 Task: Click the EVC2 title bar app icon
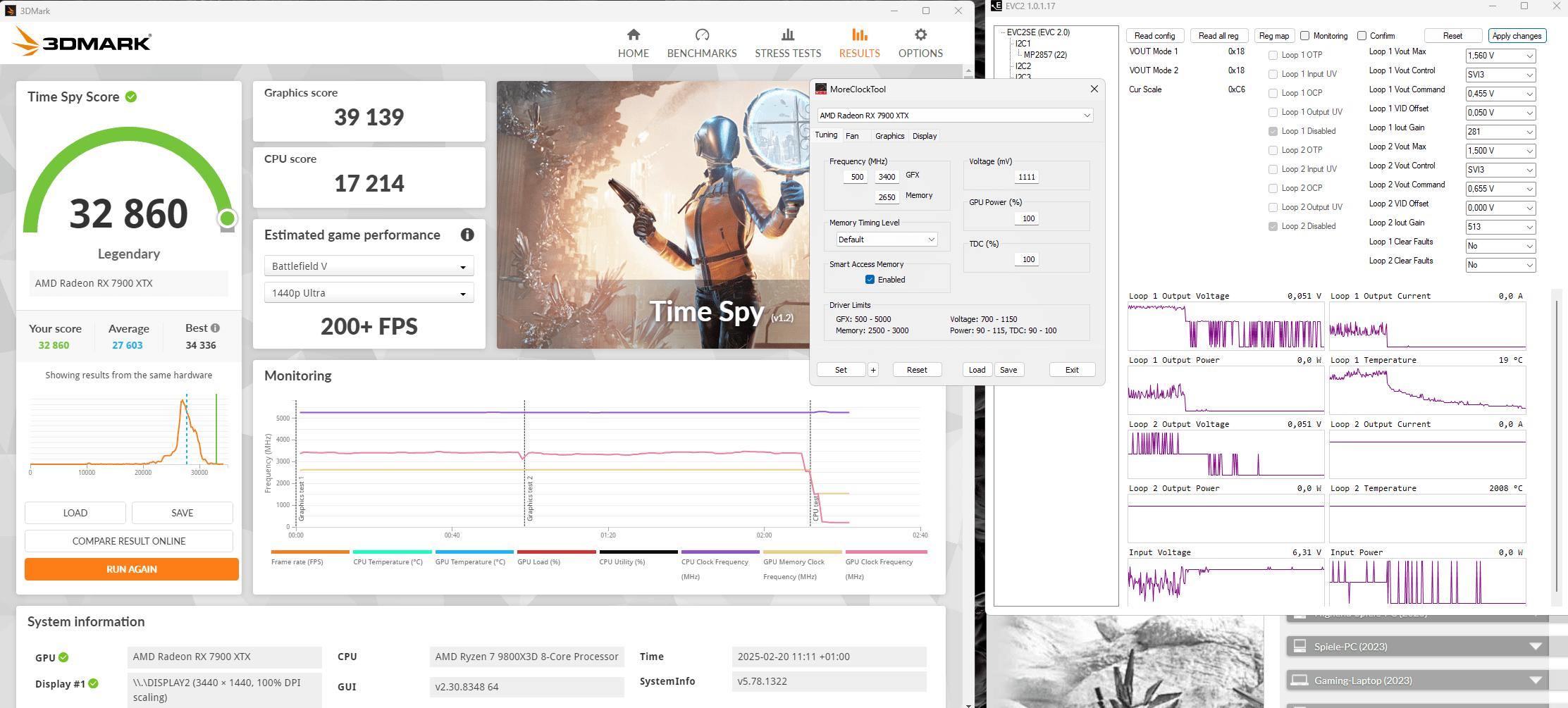tap(996, 6)
